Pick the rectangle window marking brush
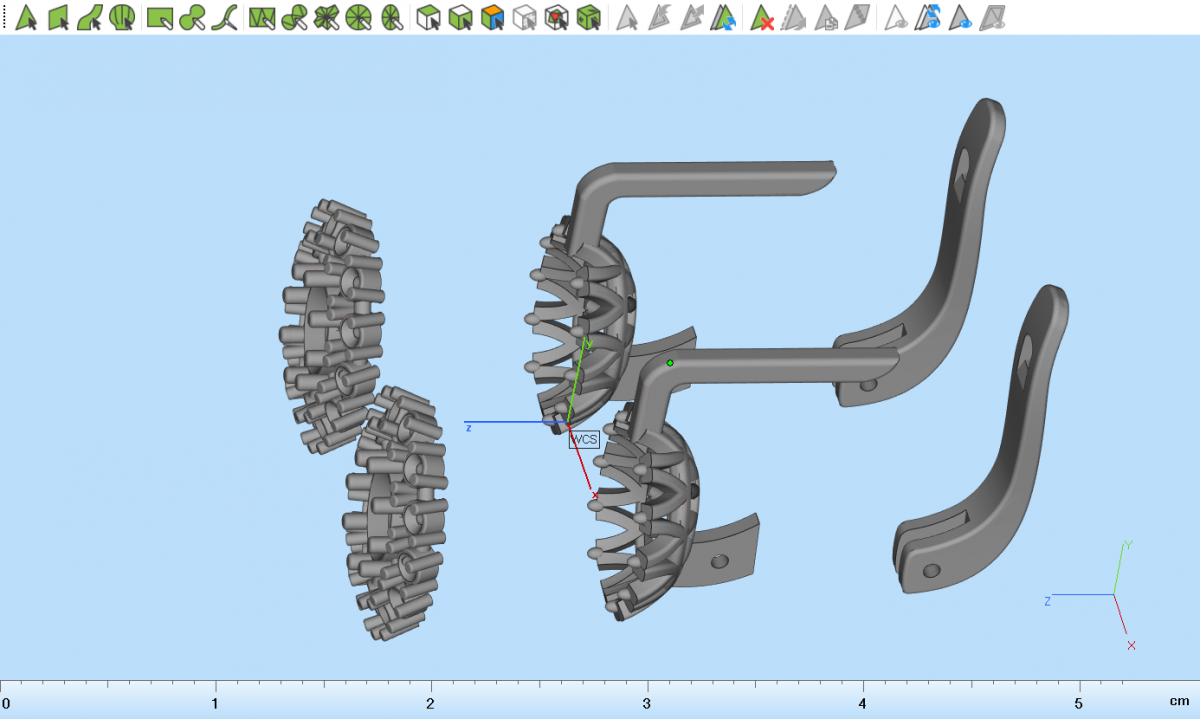 (x=159, y=17)
